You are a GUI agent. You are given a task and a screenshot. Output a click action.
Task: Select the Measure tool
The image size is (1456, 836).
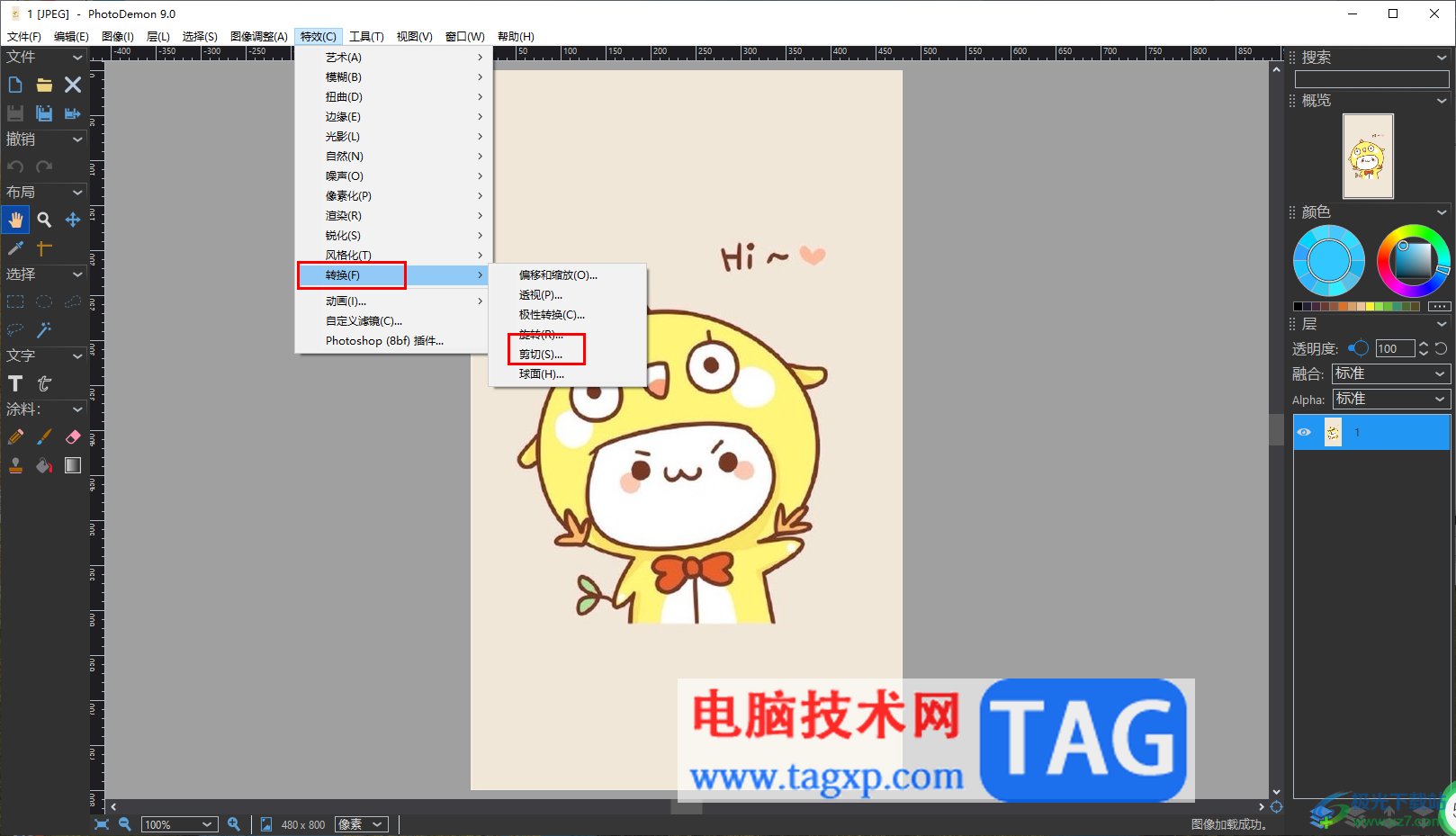44,247
